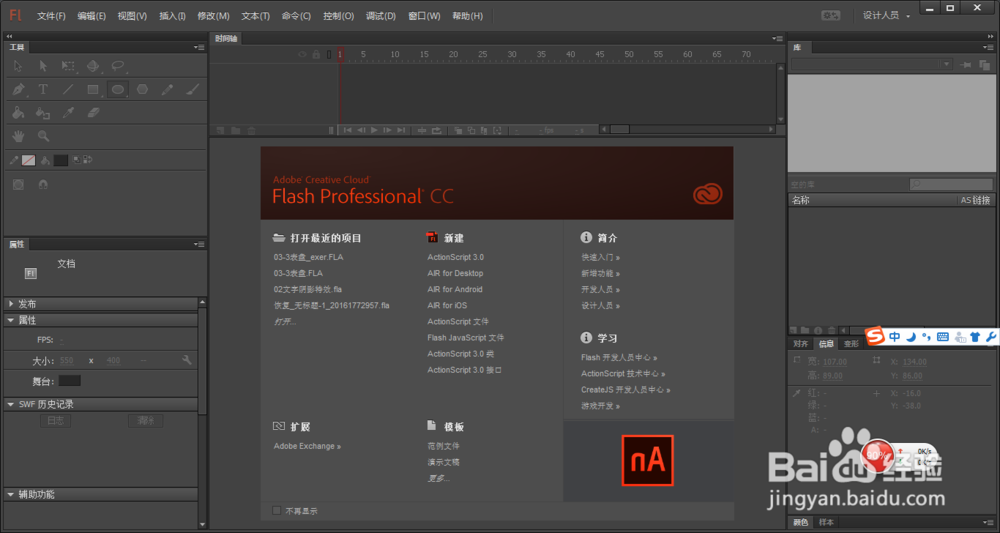This screenshot has height=533, width=1000.
Task: Open the 文件(F) menu
Action: click(51, 16)
